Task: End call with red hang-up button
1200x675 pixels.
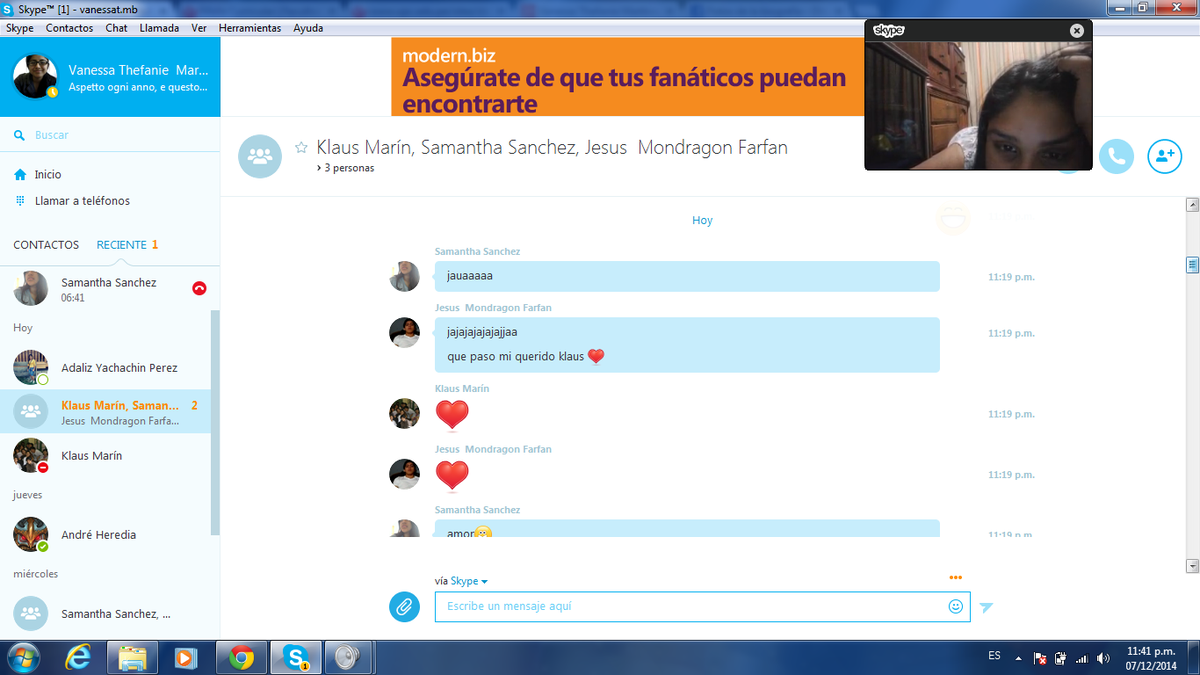Action: pyautogui.click(x=199, y=288)
